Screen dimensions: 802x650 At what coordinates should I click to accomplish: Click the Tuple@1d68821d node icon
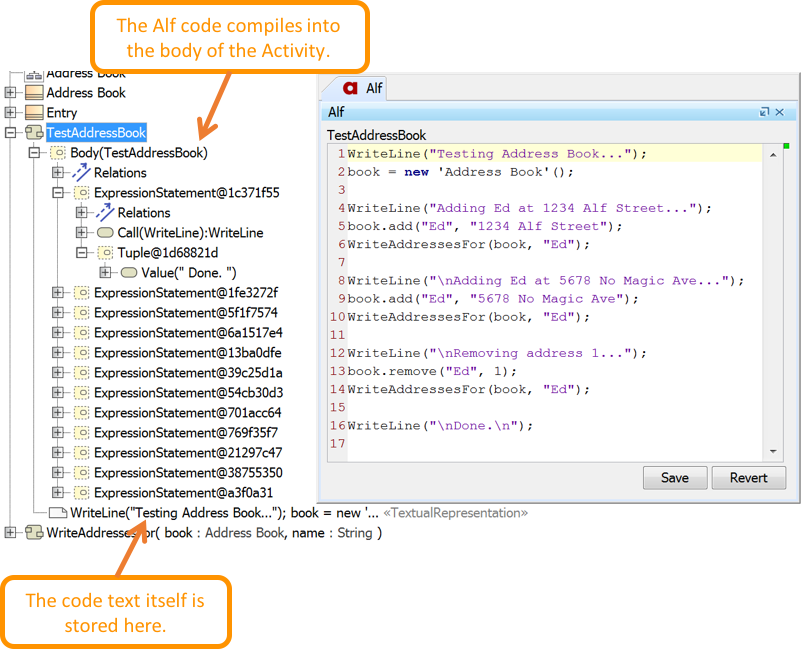[105, 253]
